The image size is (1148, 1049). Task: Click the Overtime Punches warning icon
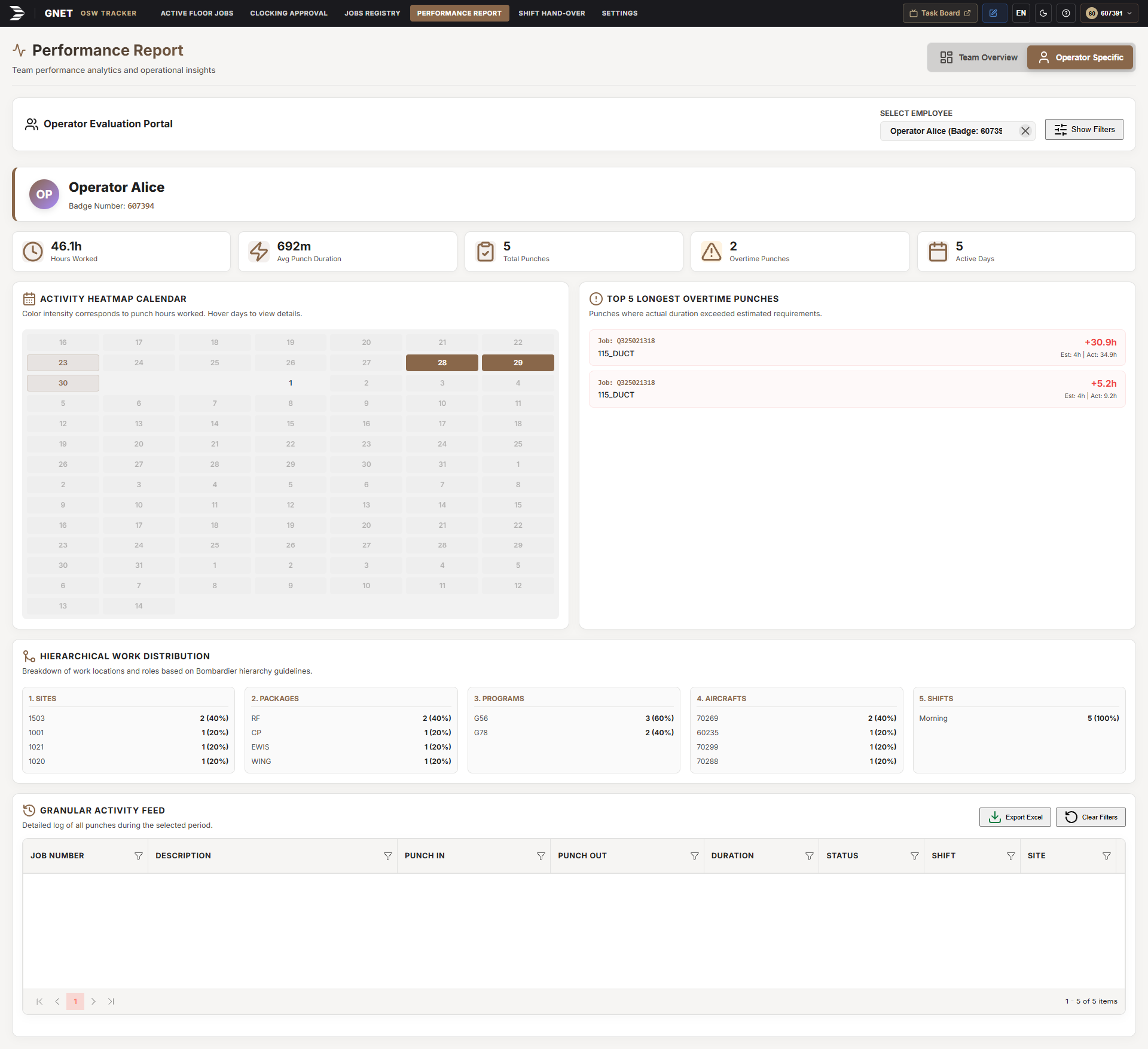pyautogui.click(x=712, y=252)
